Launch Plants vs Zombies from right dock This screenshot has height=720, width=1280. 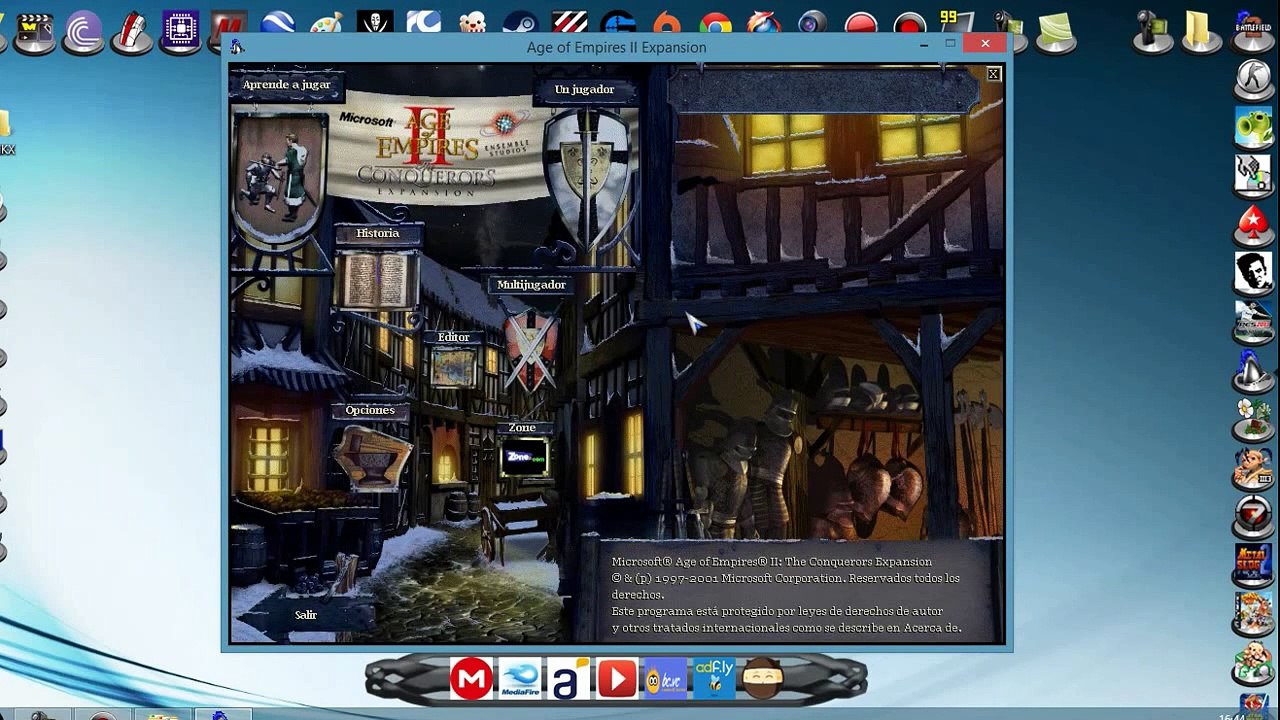pos(1254,128)
